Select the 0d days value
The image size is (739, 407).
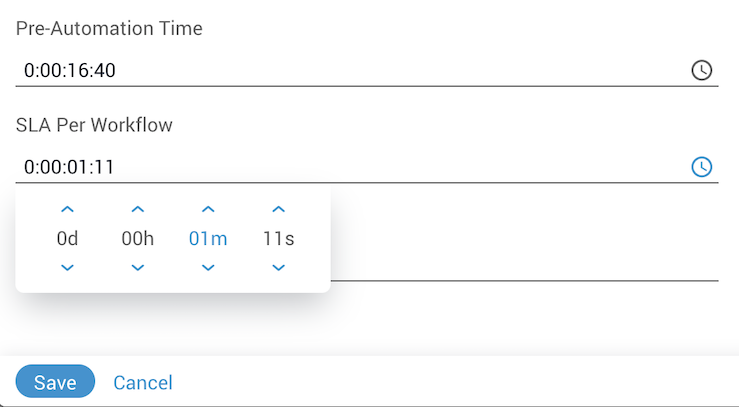pos(67,239)
